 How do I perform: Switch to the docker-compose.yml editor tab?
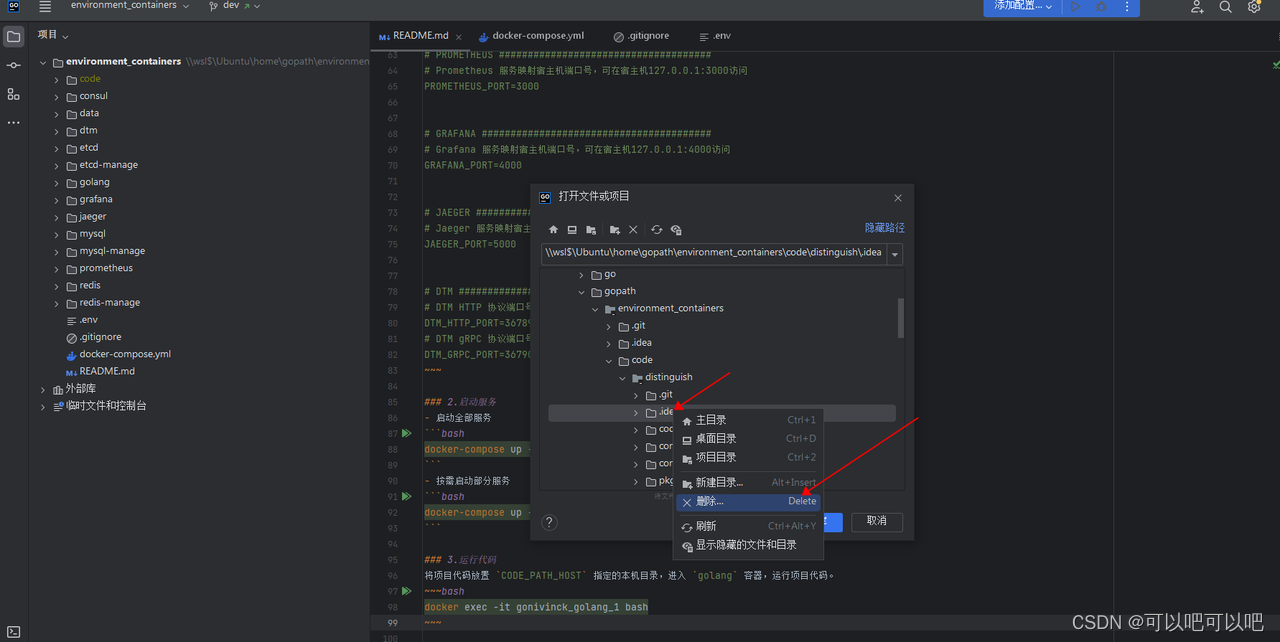531,35
